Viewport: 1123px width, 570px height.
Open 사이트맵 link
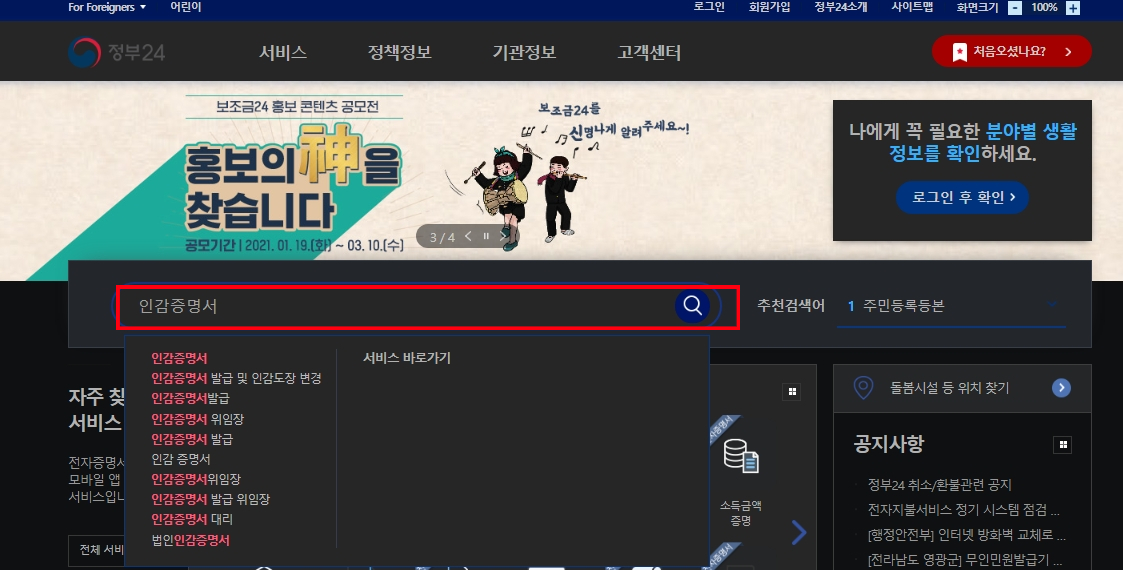click(x=912, y=7)
